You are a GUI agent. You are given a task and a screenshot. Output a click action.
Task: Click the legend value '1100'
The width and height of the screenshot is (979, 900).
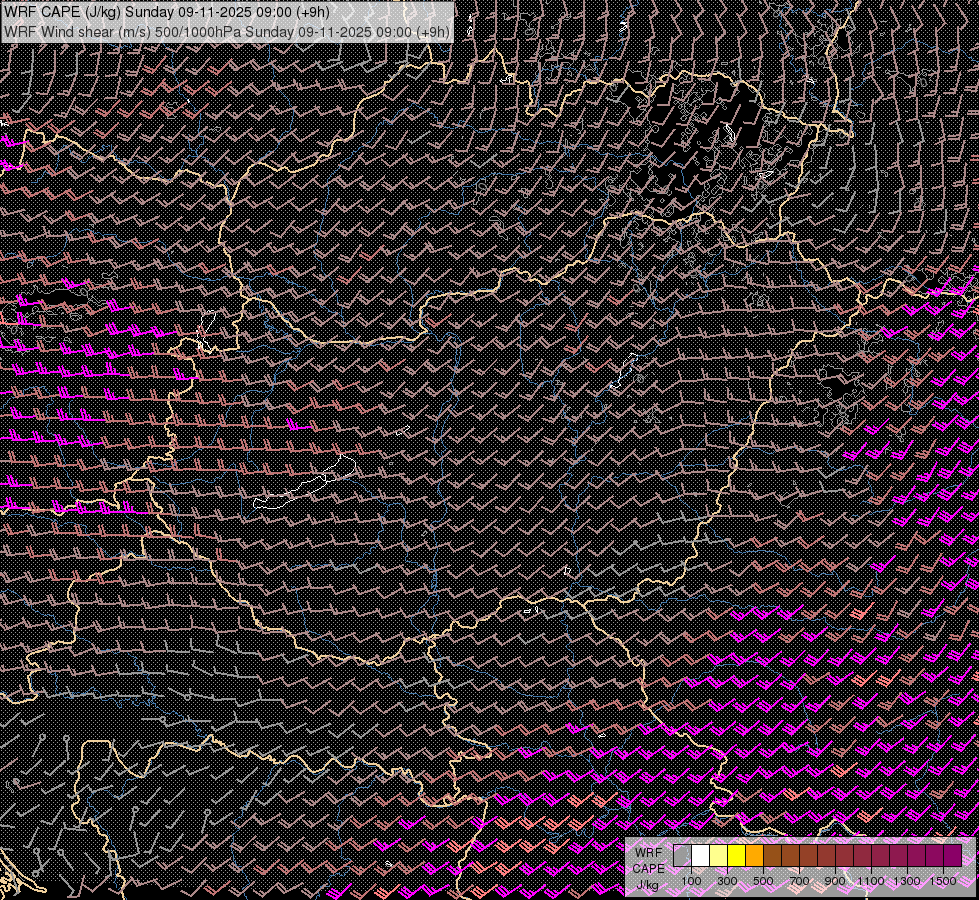pos(870,881)
